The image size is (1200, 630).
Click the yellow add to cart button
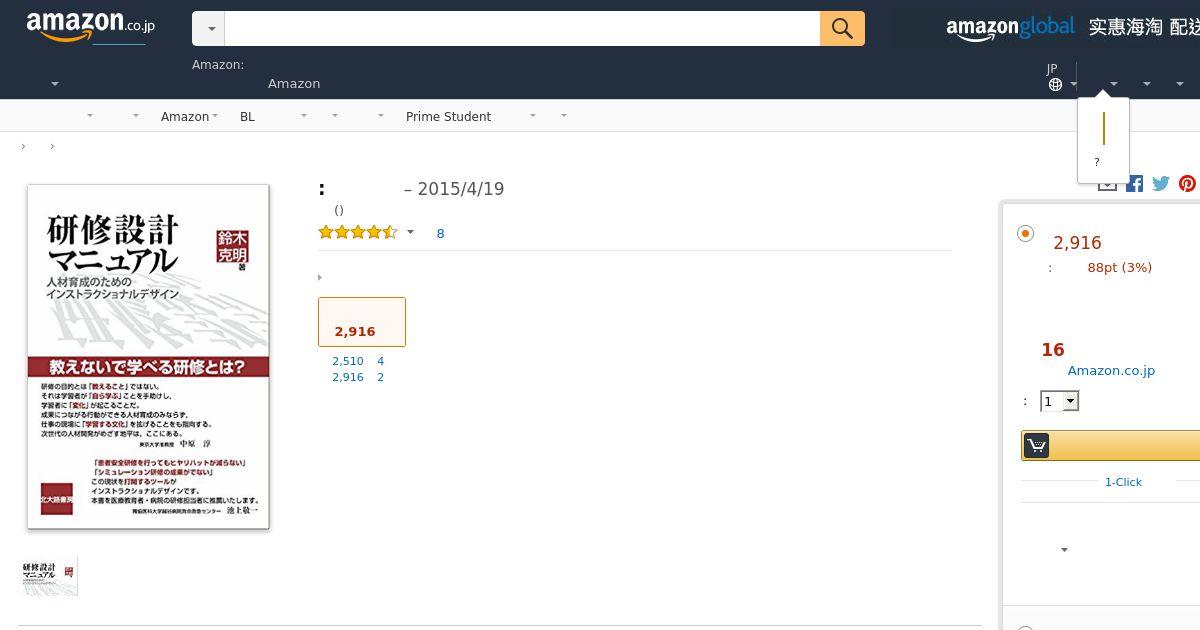pyautogui.click(x=1110, y=446)
